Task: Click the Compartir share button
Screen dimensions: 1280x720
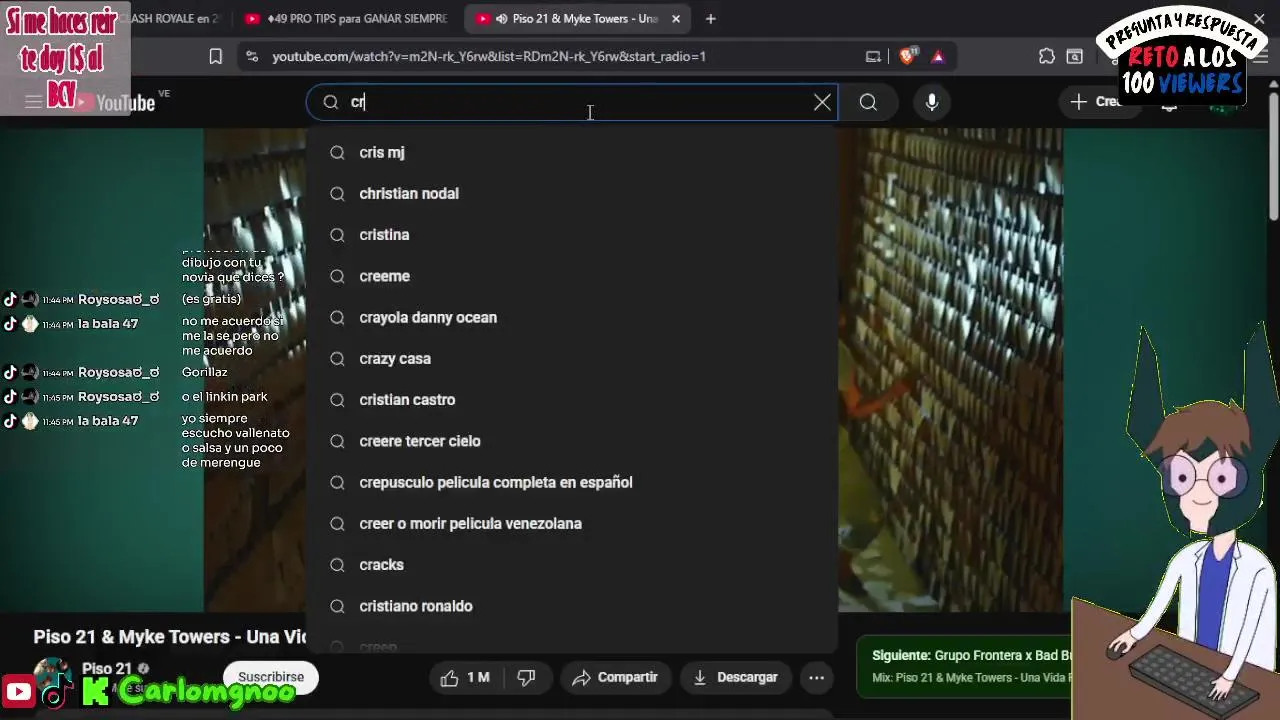Action: tap(615, 678)
